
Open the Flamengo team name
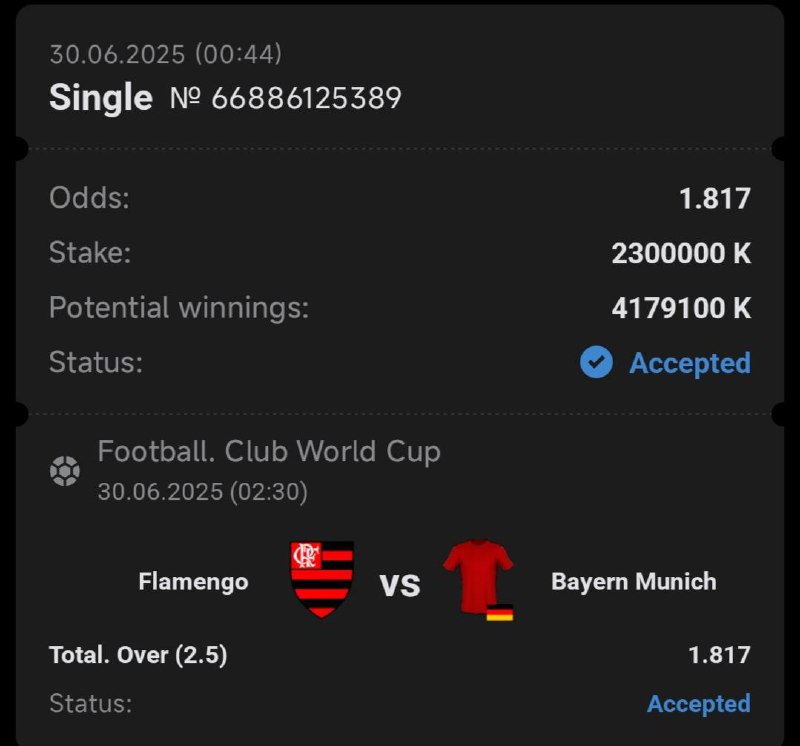tap(193, 581)
